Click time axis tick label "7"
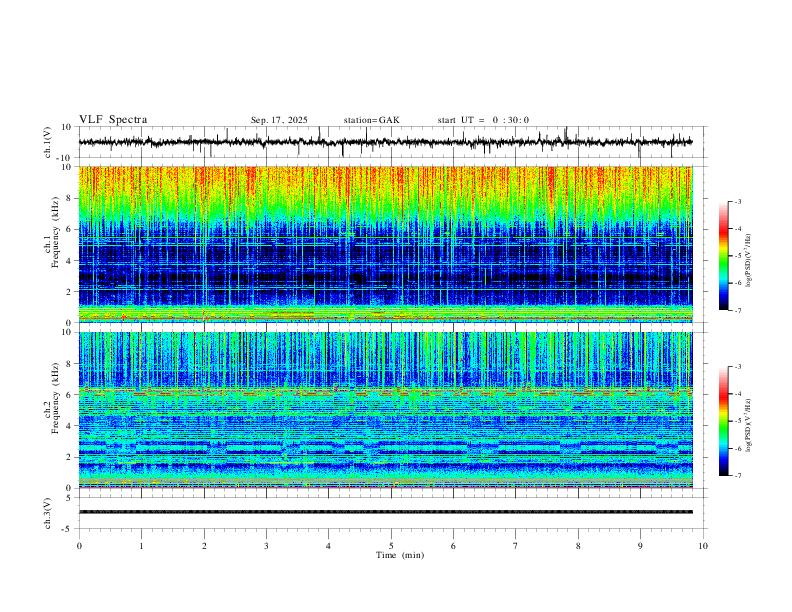 tap(516, 546)
